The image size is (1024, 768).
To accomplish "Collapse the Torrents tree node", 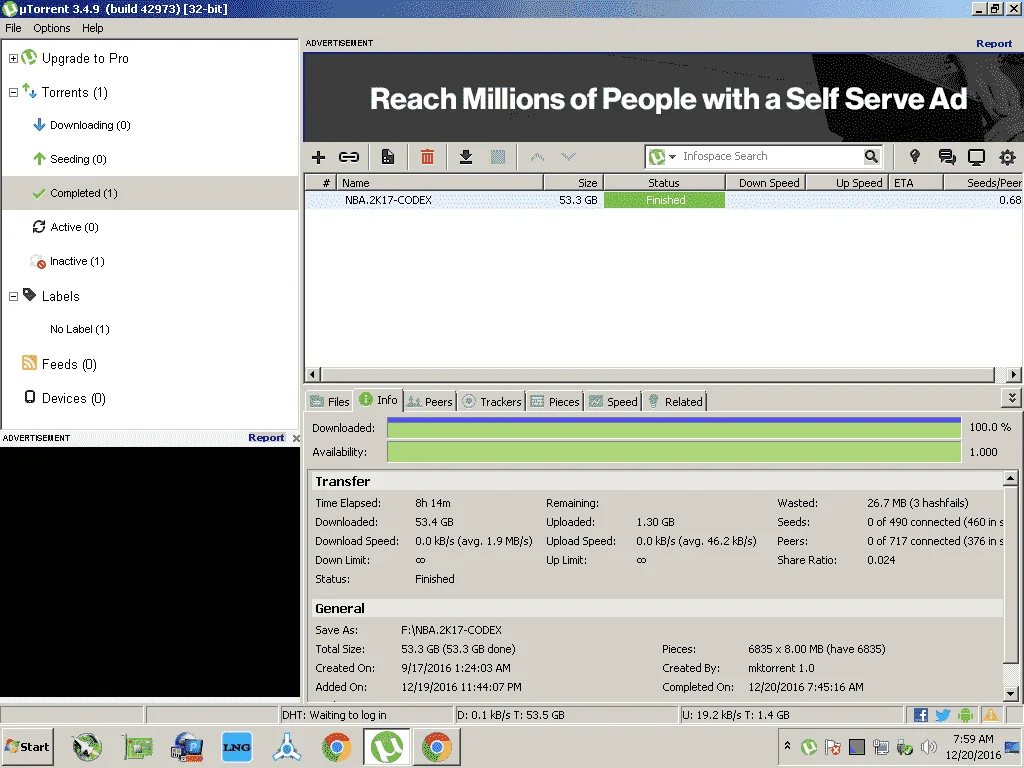I will click(13, 92).
